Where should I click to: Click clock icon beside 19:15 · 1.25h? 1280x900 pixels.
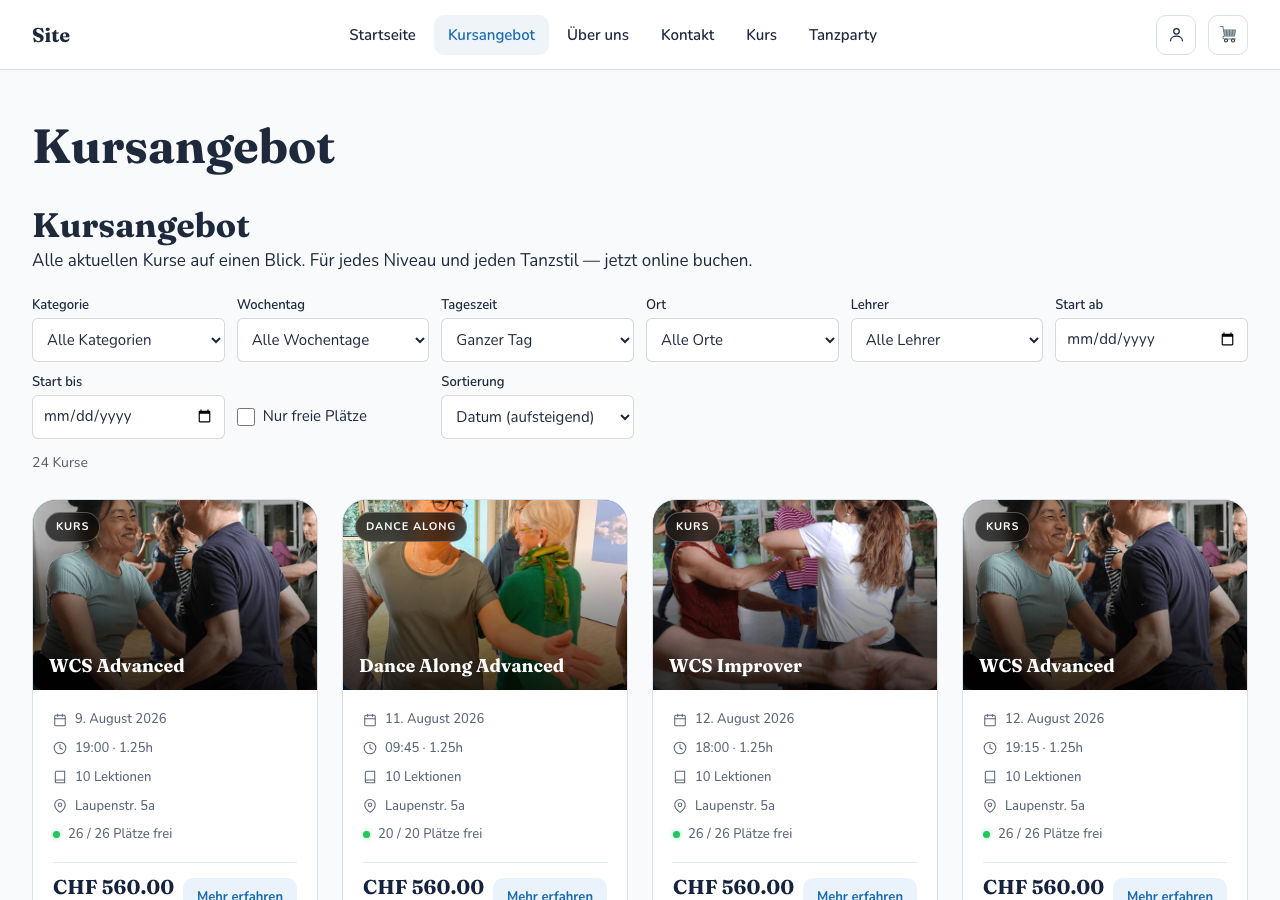click(x=990, y=748)
